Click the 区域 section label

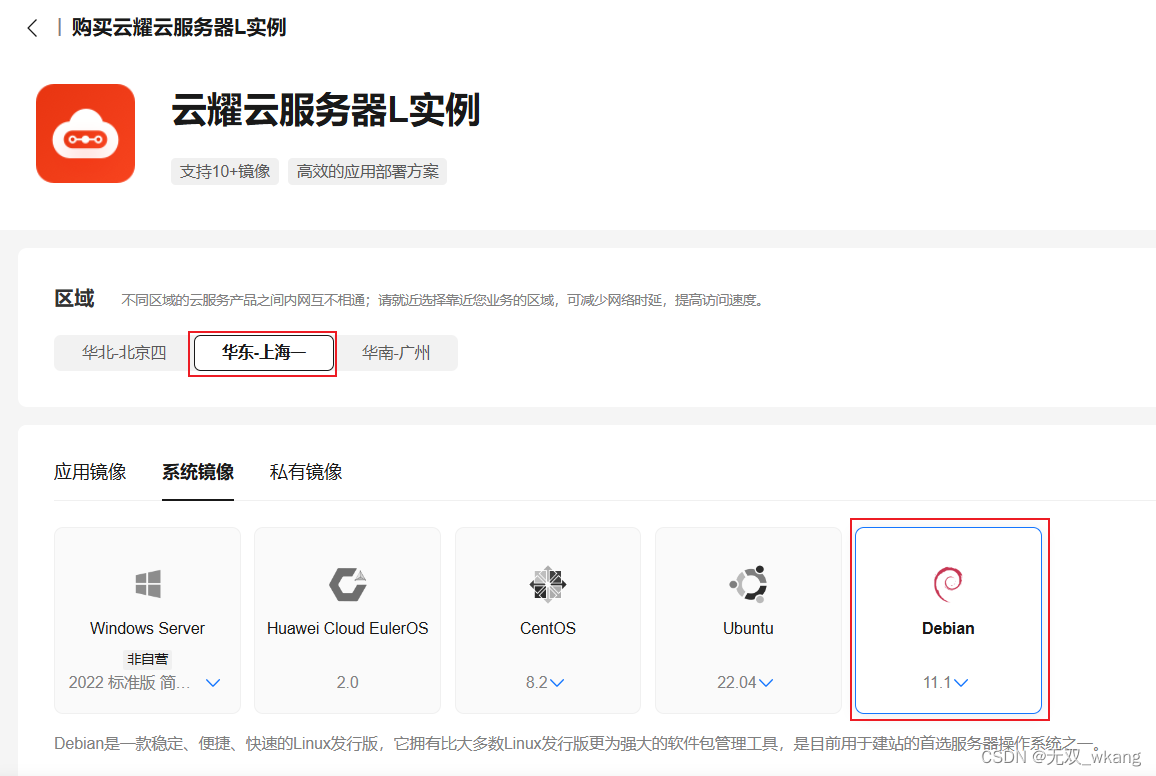(74, 298)
